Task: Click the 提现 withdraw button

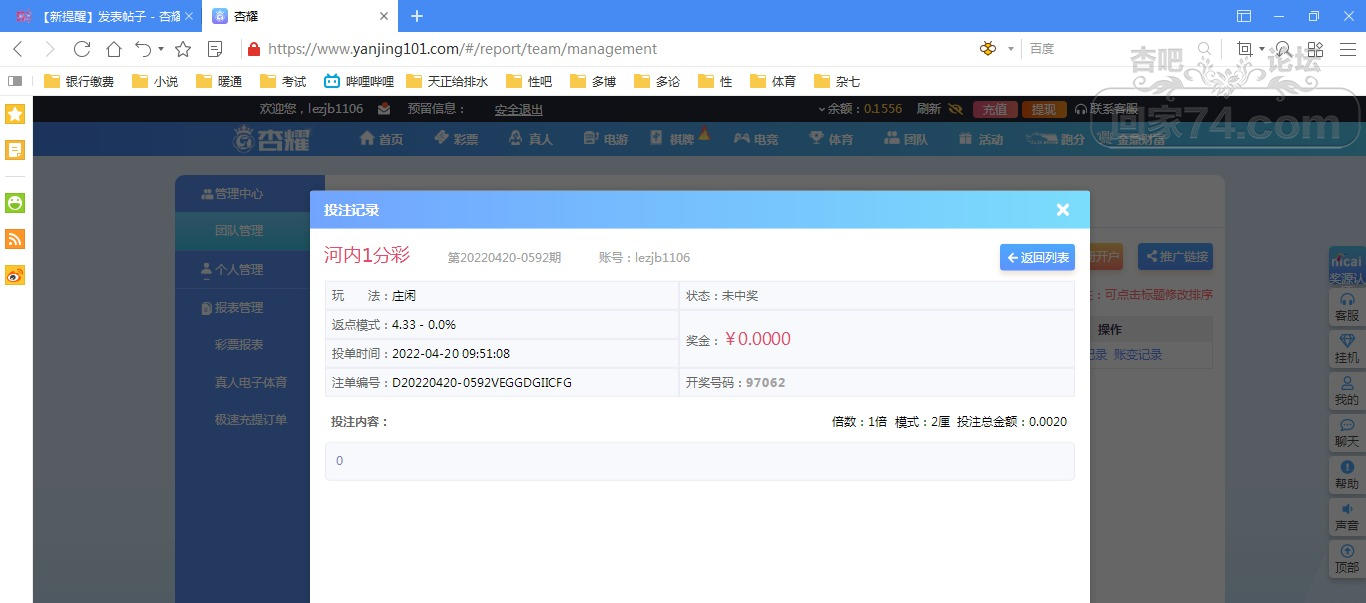Action: (x=1044, y=109)
